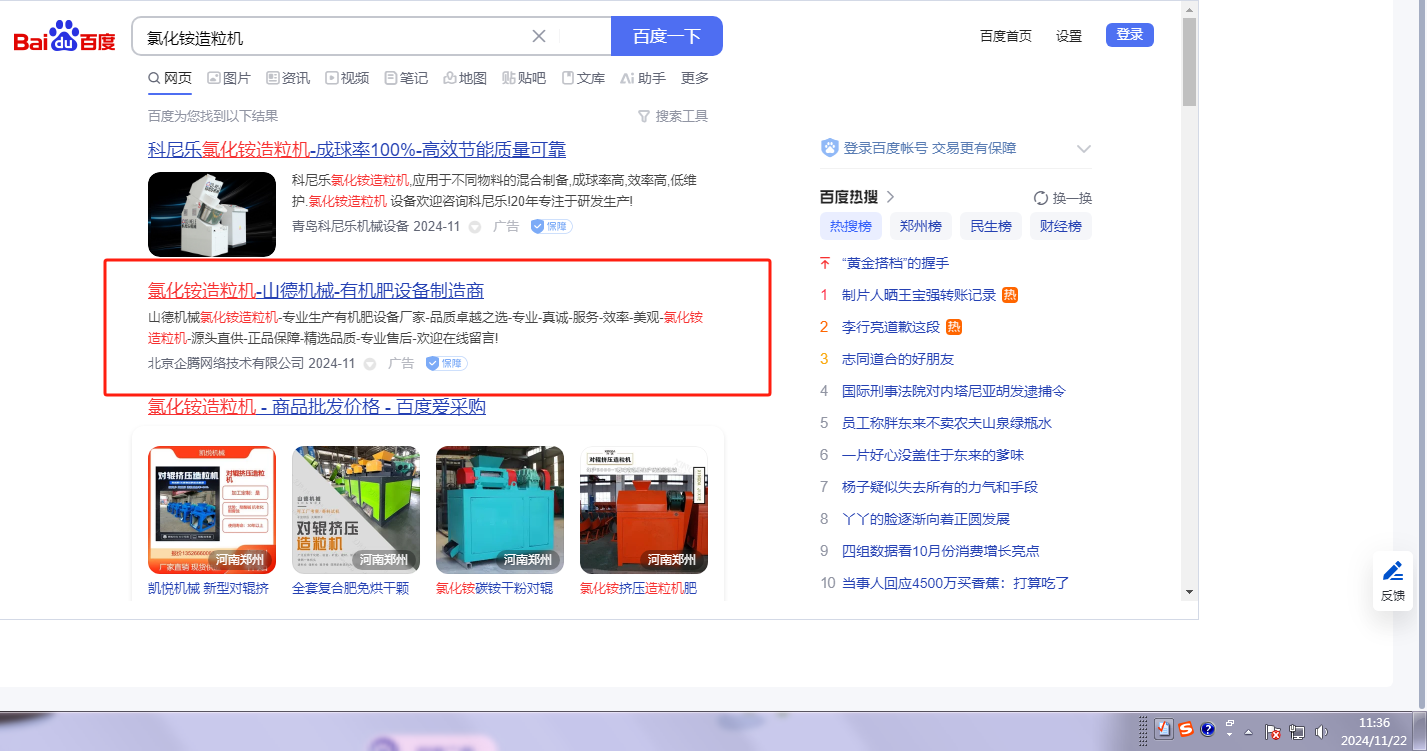This screenshot has height=751, width=1427.
Task: Open hot search 国际刑事法院对内塔尼亚胡发逮捕令
Action: (x=954, y=391)
